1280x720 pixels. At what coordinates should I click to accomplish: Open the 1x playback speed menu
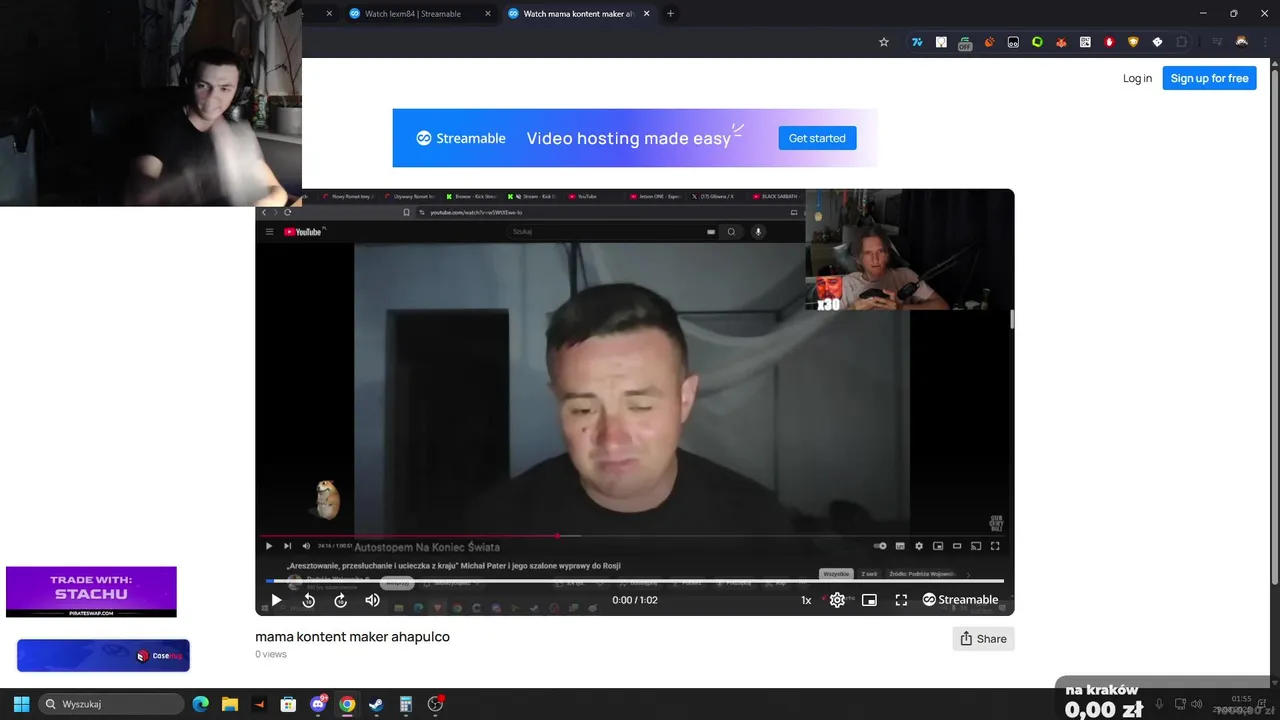tap(806, 600)
